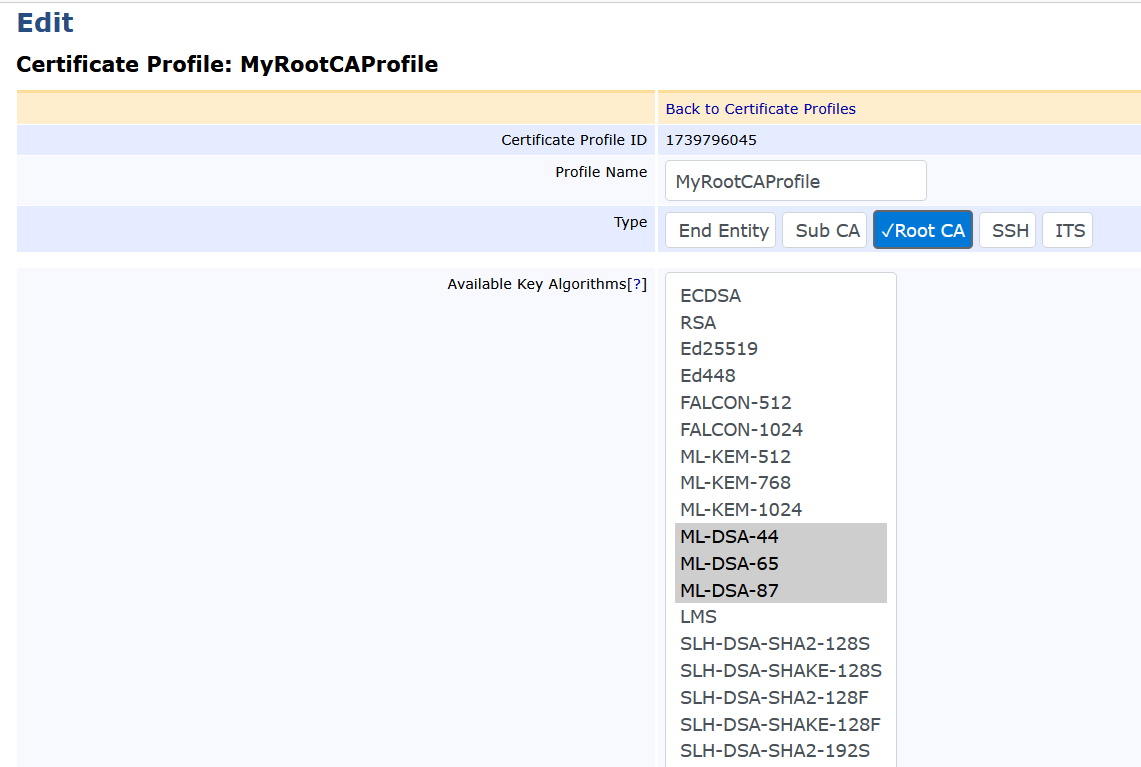Click the Back to Certificate Profiles link
The image size is (1141, 767).
click(759, 108)
